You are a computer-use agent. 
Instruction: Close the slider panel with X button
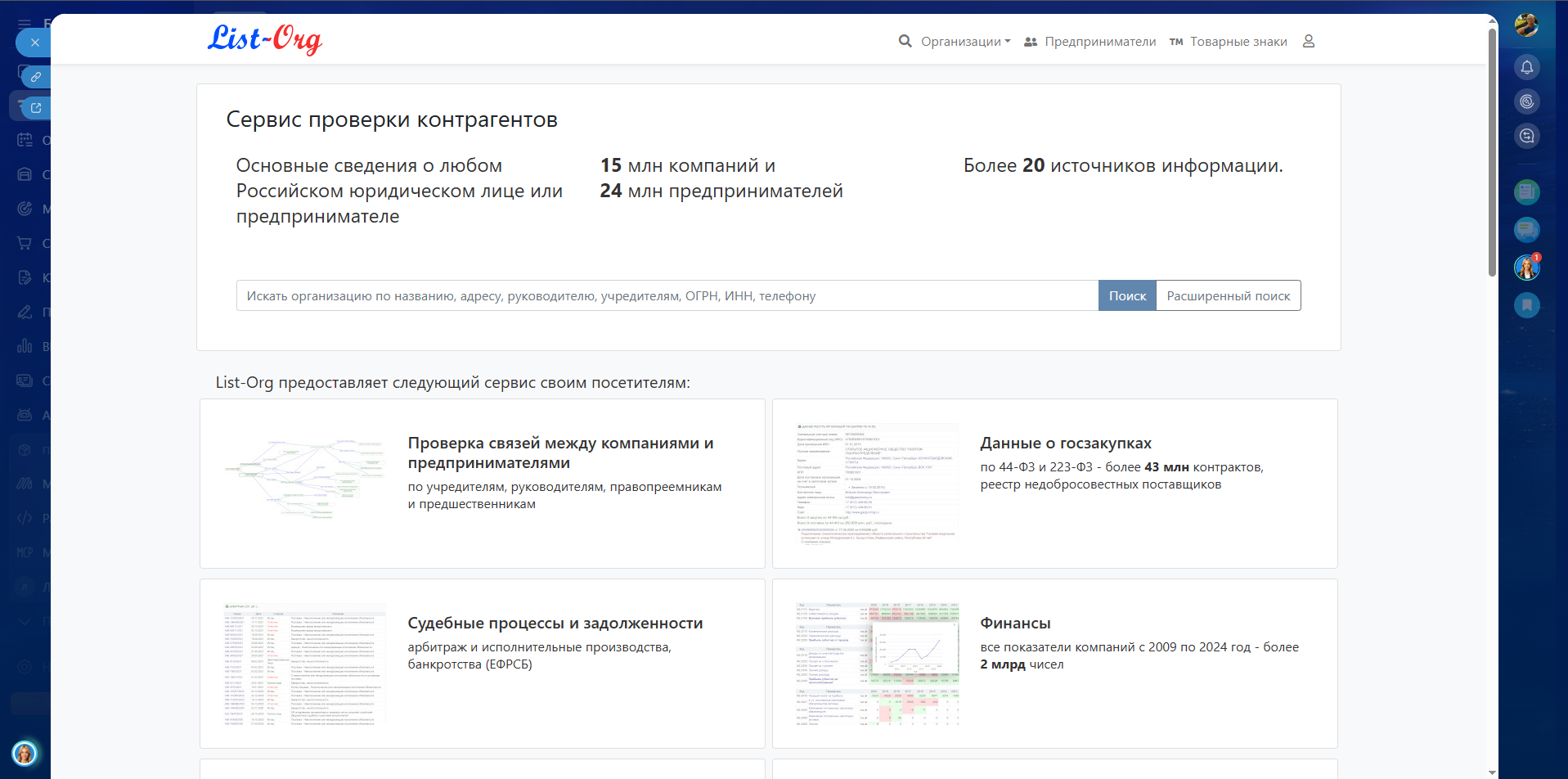coord(34,43)
